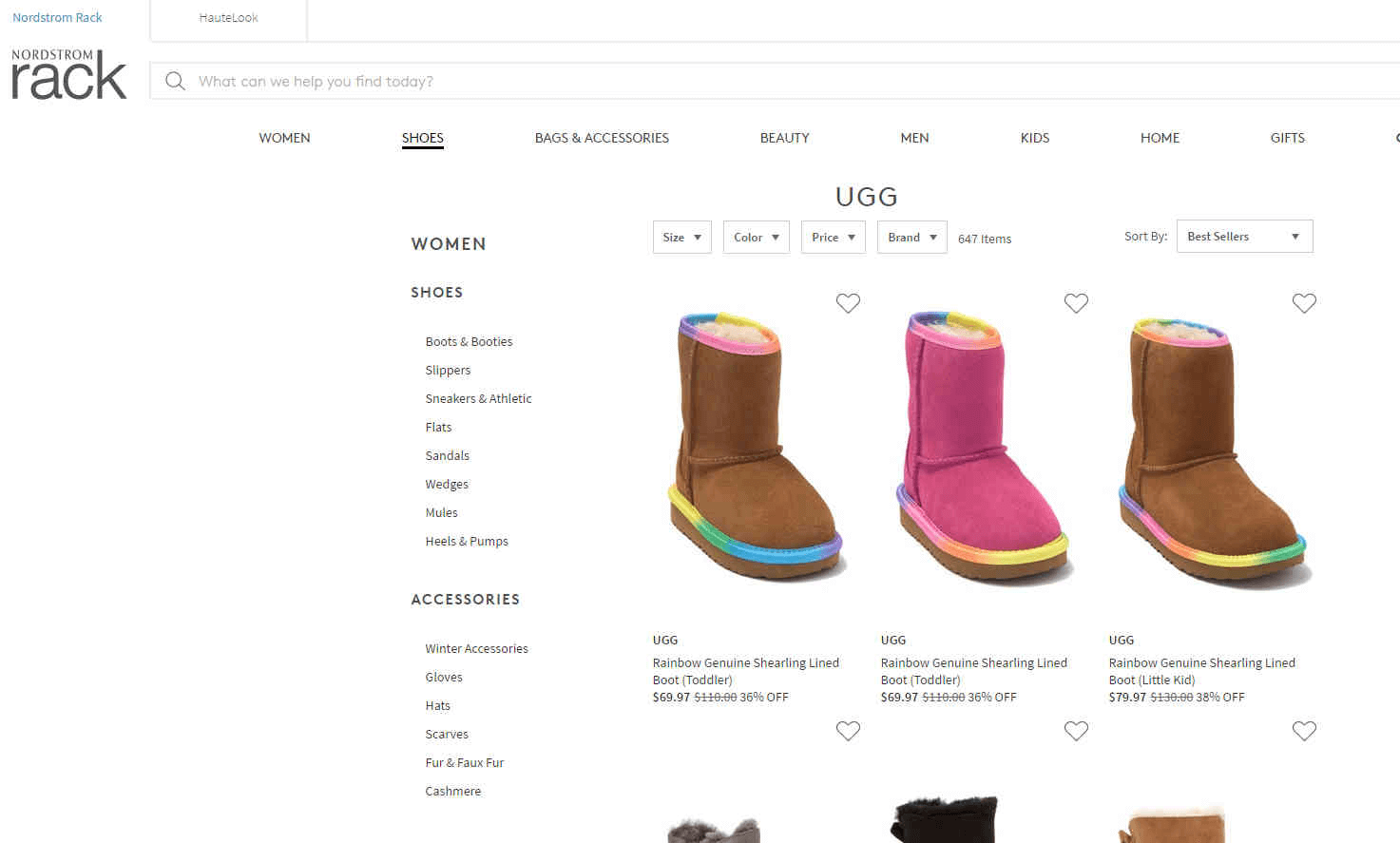The width and height of the screenshot is (1400, 843).
Task: Open the BEAUTY navigation menu
Action: pyautogui.click(x=784, y=138)
